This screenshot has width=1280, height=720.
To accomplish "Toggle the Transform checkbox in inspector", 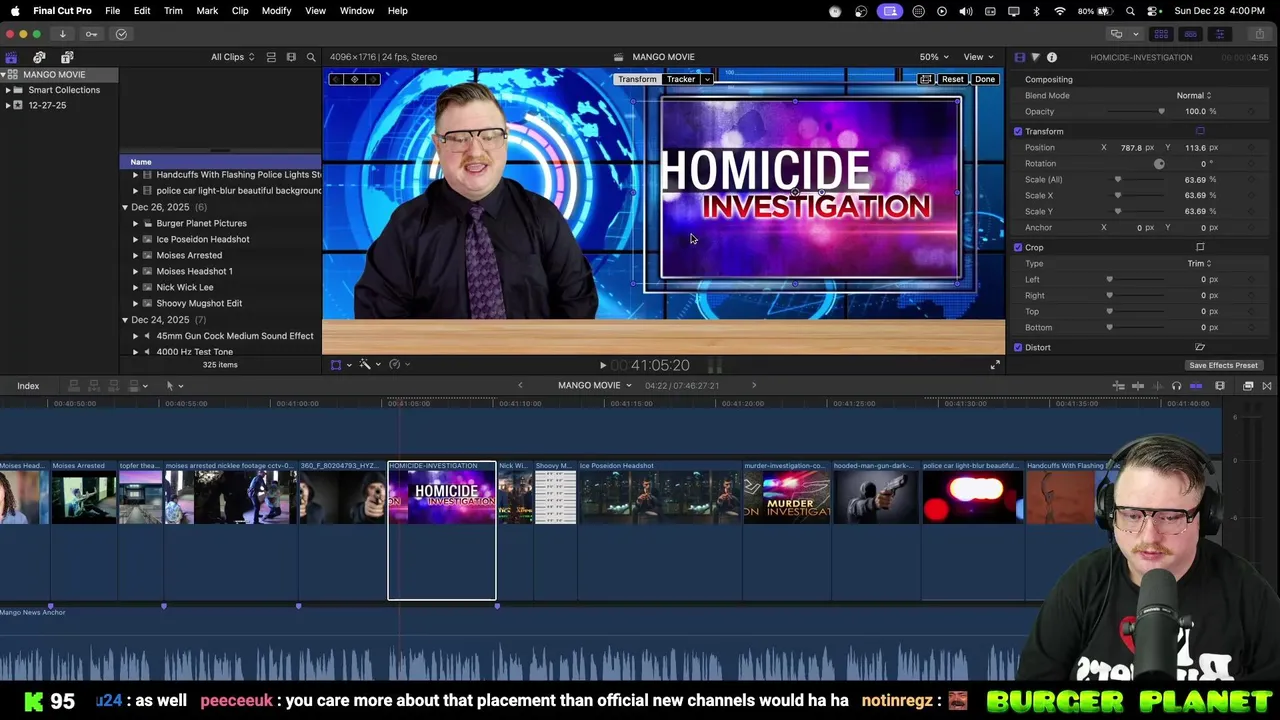I will (x=1018, y=131).
